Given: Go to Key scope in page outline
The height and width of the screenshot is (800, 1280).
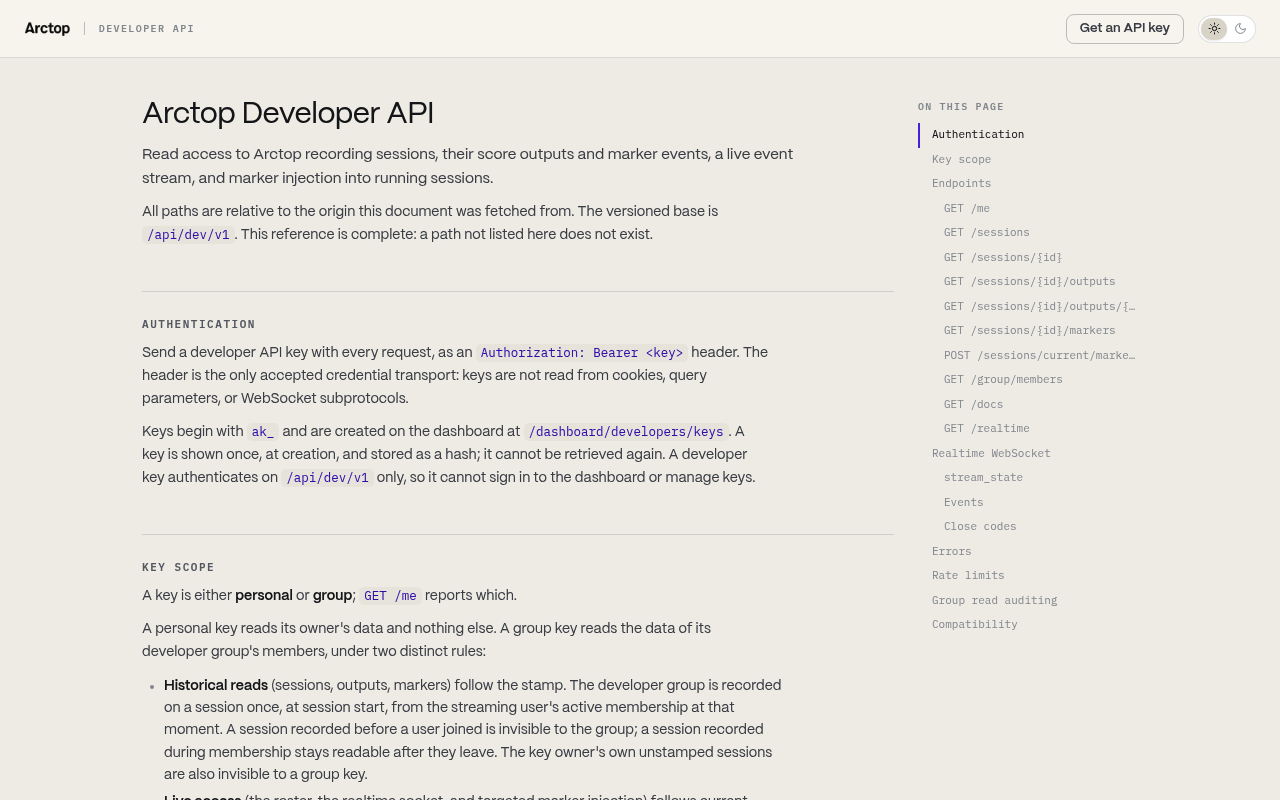Looking at the screenshot, I should pyautogui.click(x=961, y=160).
